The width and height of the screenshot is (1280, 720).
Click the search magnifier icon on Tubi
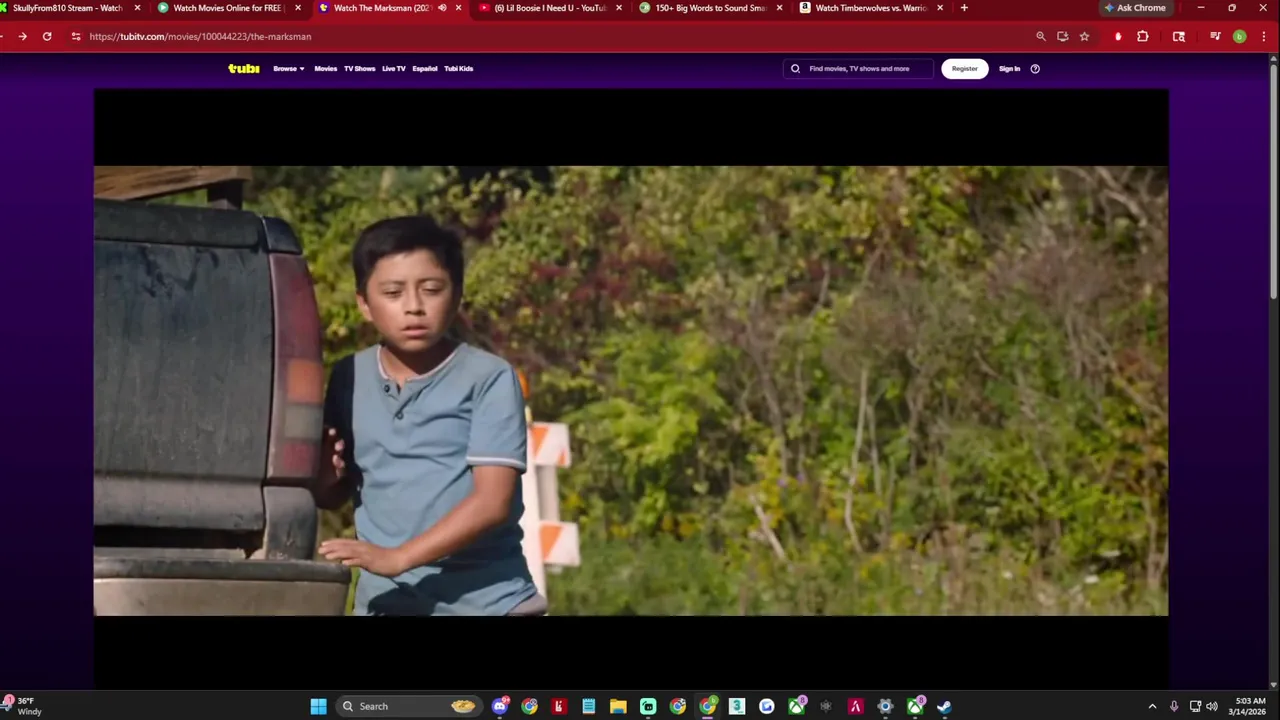click(796, 69)
